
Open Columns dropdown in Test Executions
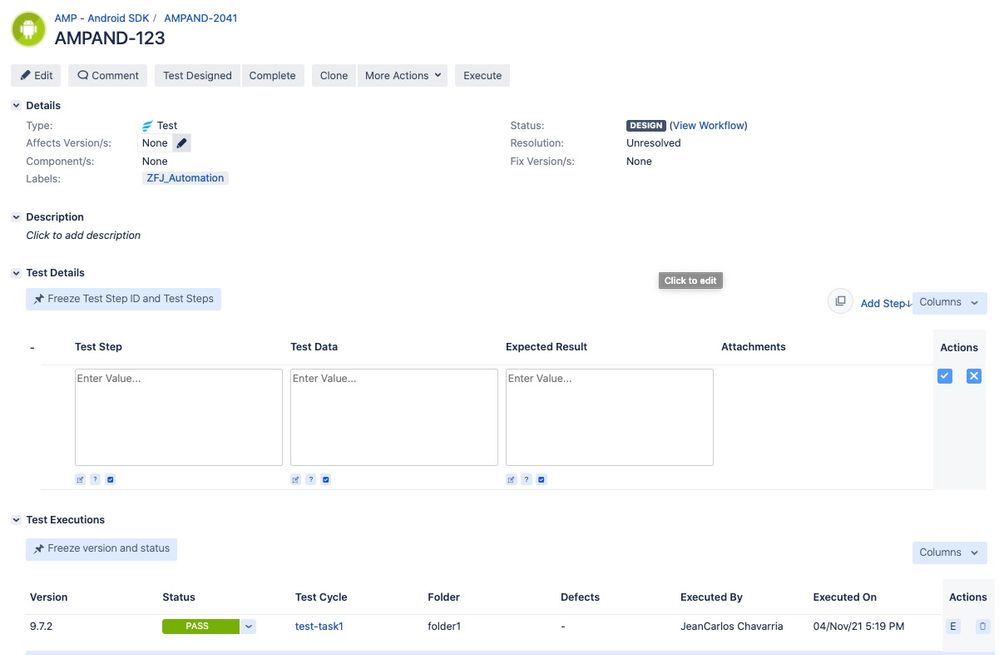(x=949, y=552)
